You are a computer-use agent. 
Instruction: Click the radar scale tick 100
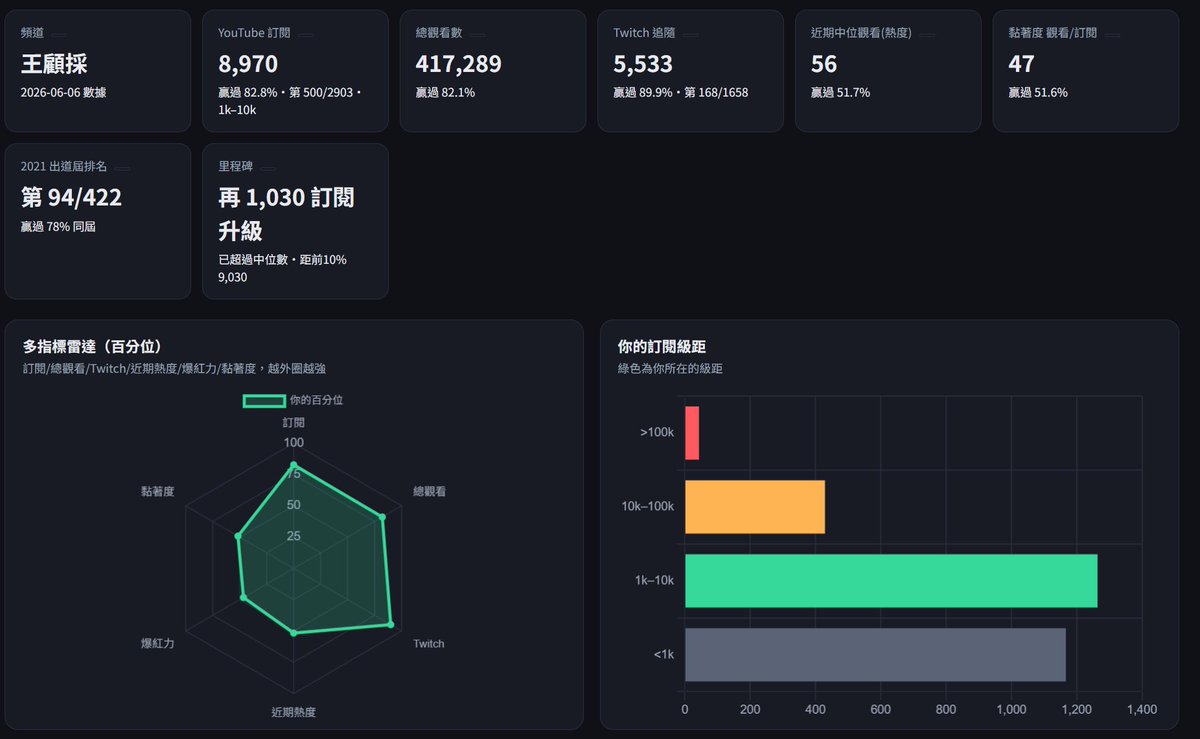pyautogui.click(x=293, y=443)
